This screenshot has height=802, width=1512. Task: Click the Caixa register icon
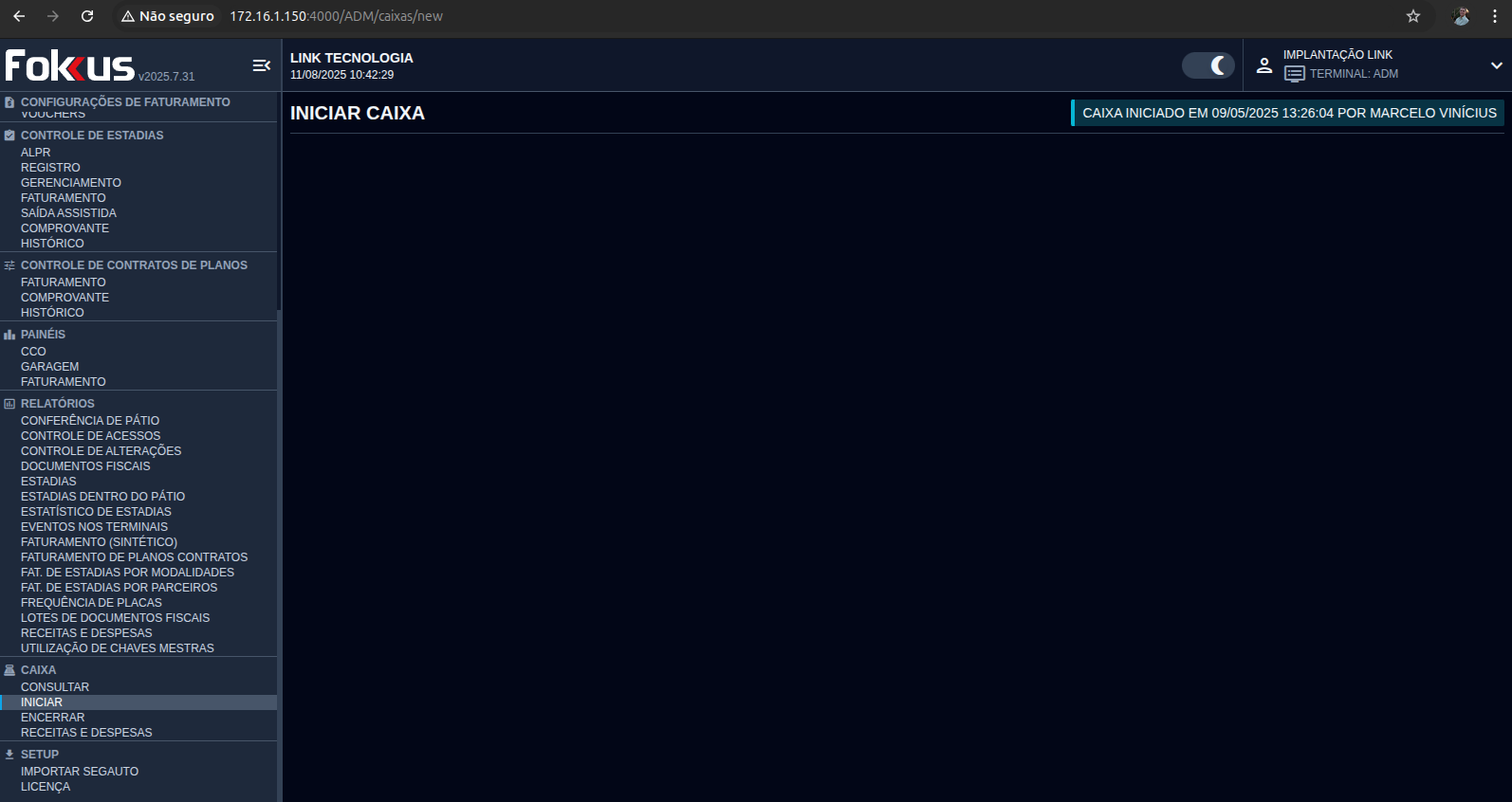point(9,670)
